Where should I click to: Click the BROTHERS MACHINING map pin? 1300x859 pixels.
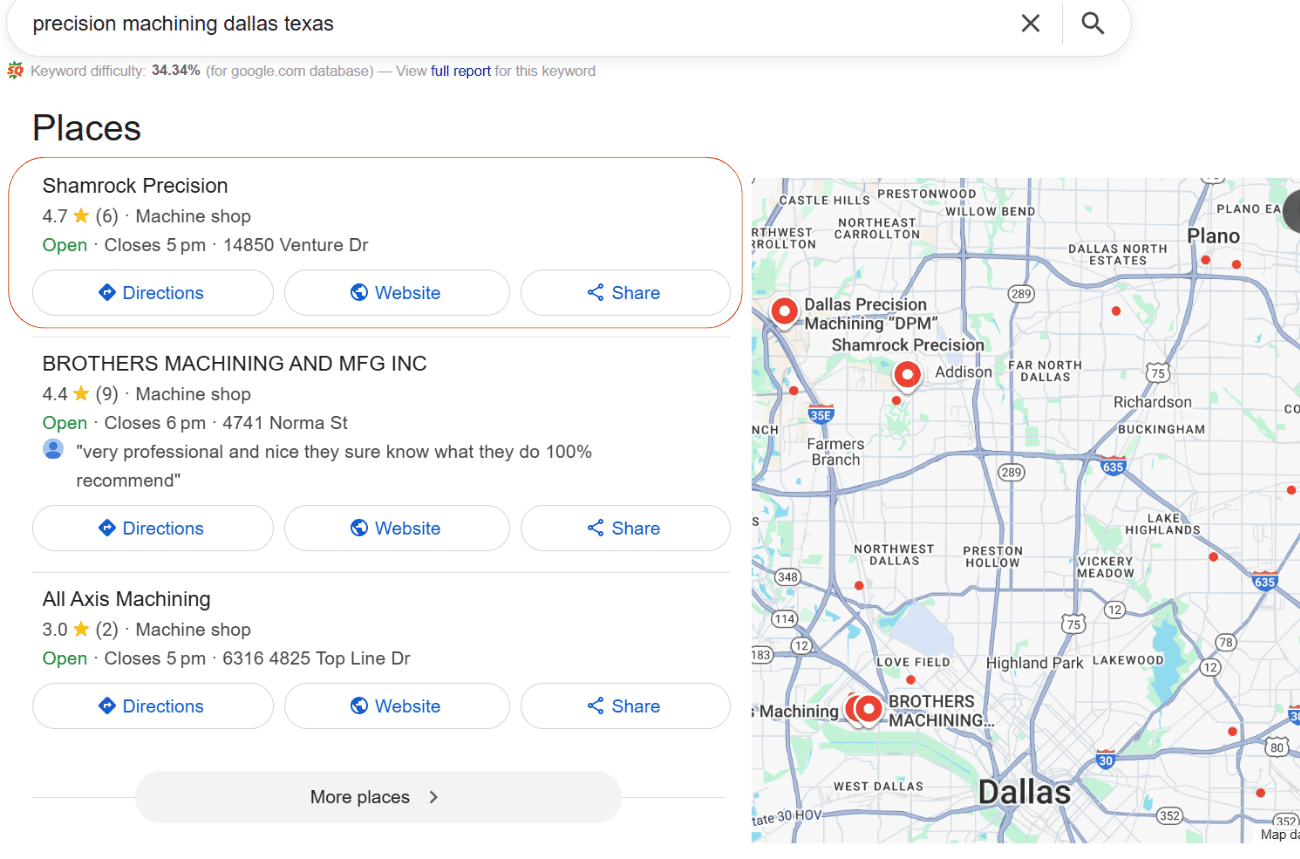point(869,709)
